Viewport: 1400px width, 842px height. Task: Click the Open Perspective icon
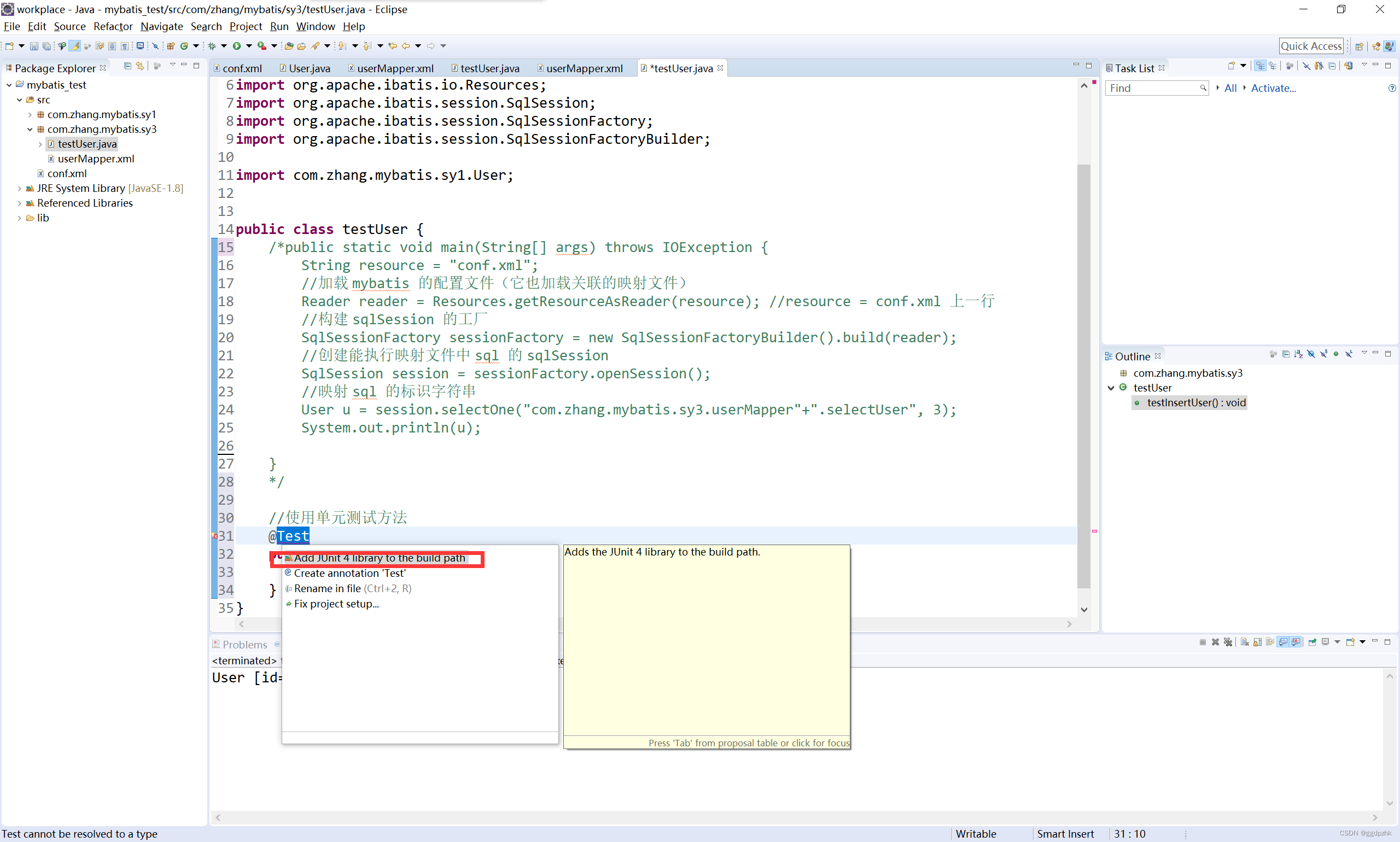(1359, 46)
